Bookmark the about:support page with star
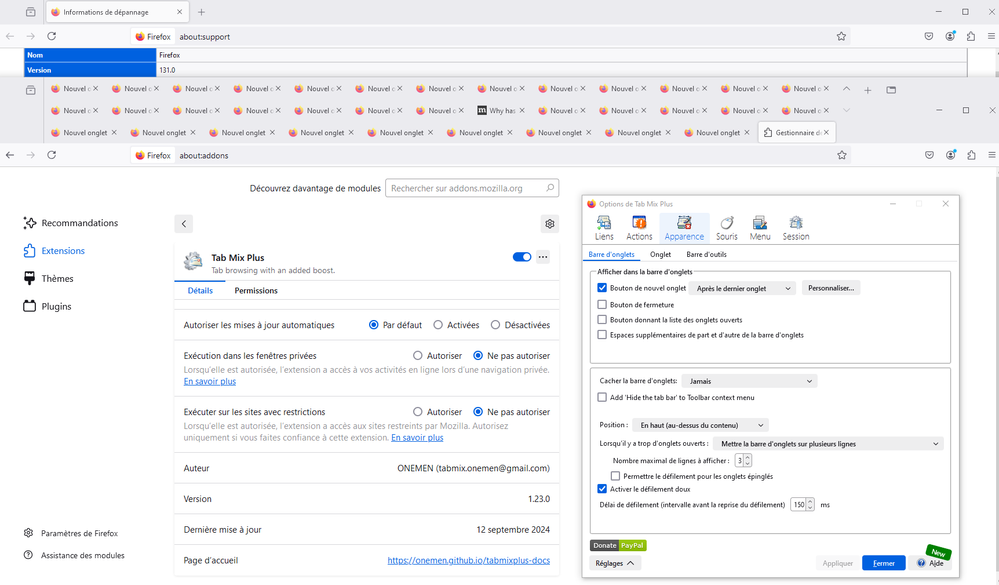999x585 pixels. point(841,36)
